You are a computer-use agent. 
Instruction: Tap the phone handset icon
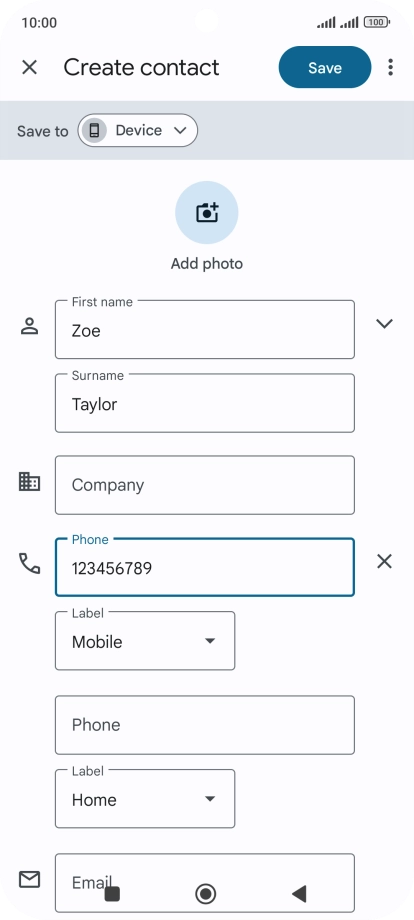click(x=29, y=563)
